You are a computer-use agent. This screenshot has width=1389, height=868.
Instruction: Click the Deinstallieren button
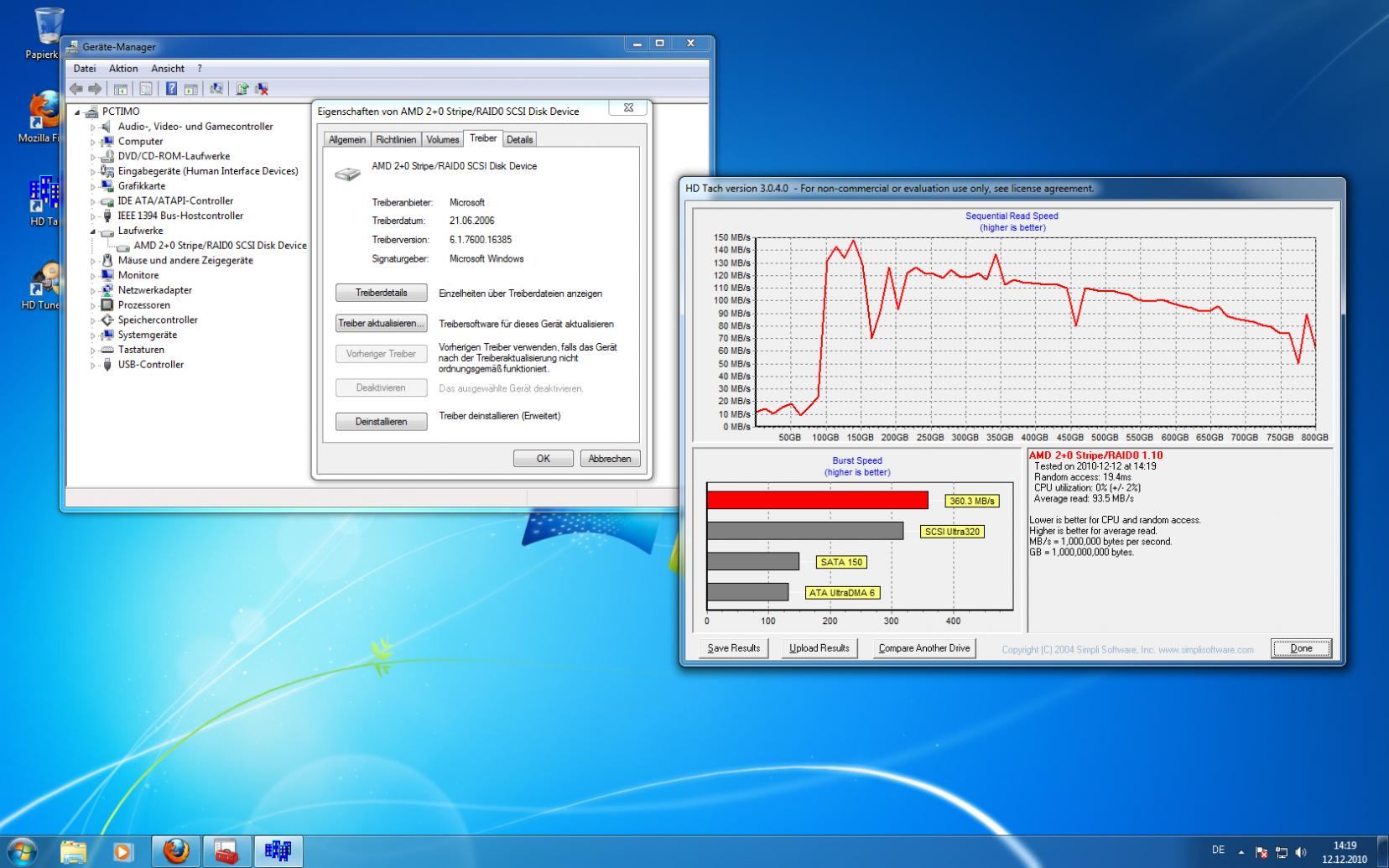point(381,422)
